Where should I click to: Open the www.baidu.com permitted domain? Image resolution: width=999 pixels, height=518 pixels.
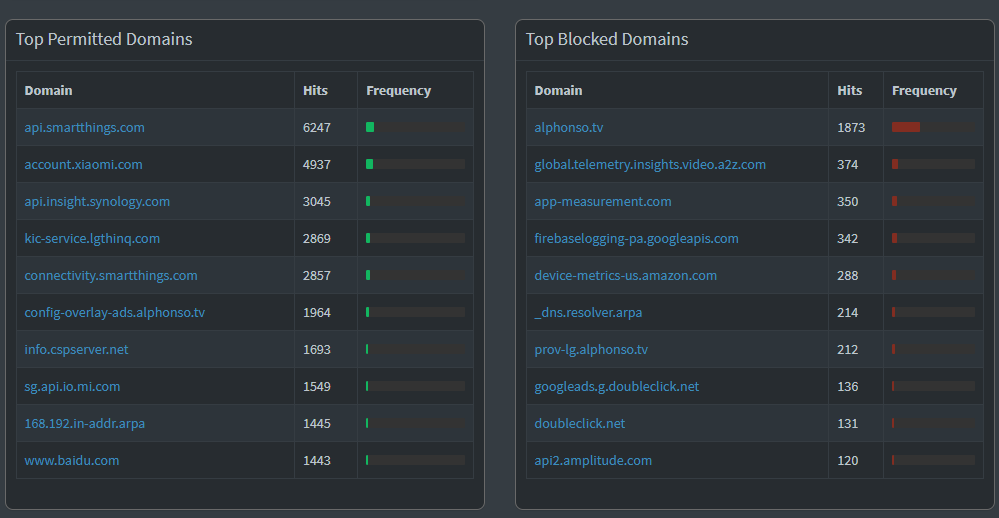coord(71,460)
